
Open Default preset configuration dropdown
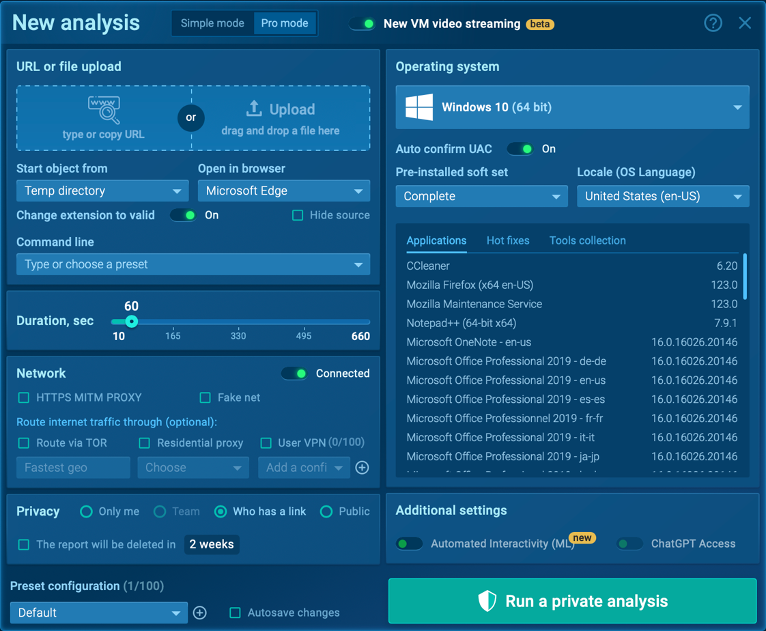(x=99, y=612)
